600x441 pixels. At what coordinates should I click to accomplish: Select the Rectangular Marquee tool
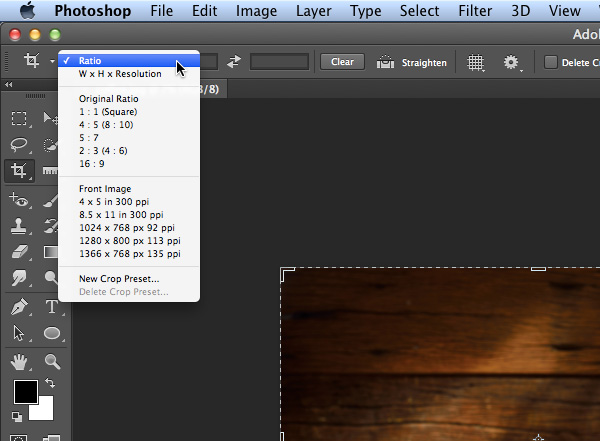tap(19, 119)
